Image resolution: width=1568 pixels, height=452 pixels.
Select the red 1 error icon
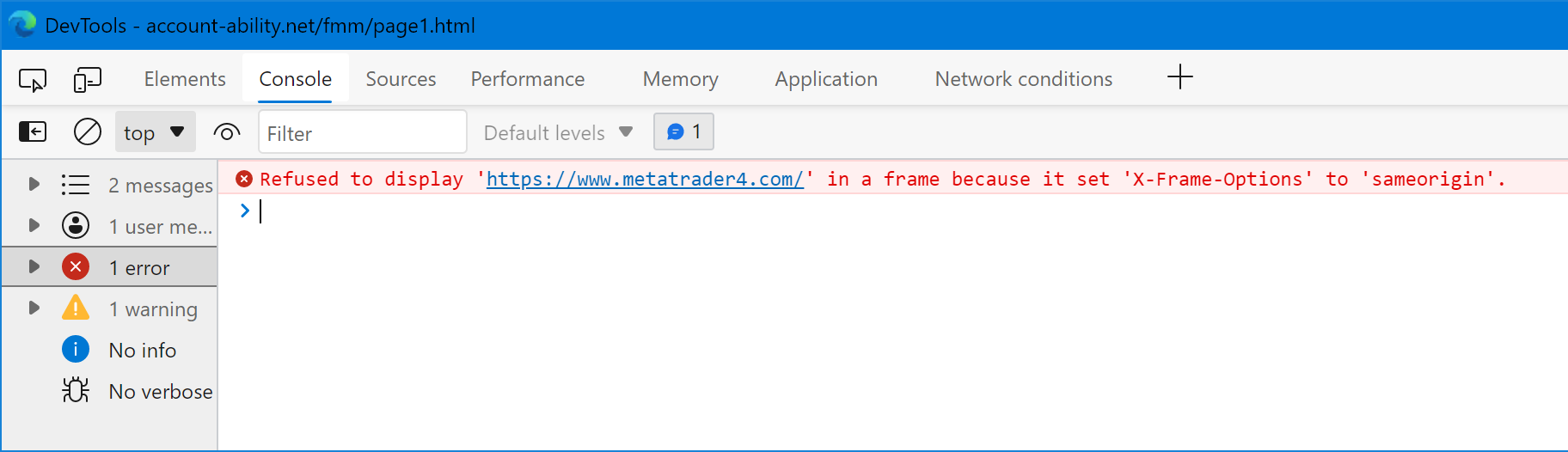point(76,267)
